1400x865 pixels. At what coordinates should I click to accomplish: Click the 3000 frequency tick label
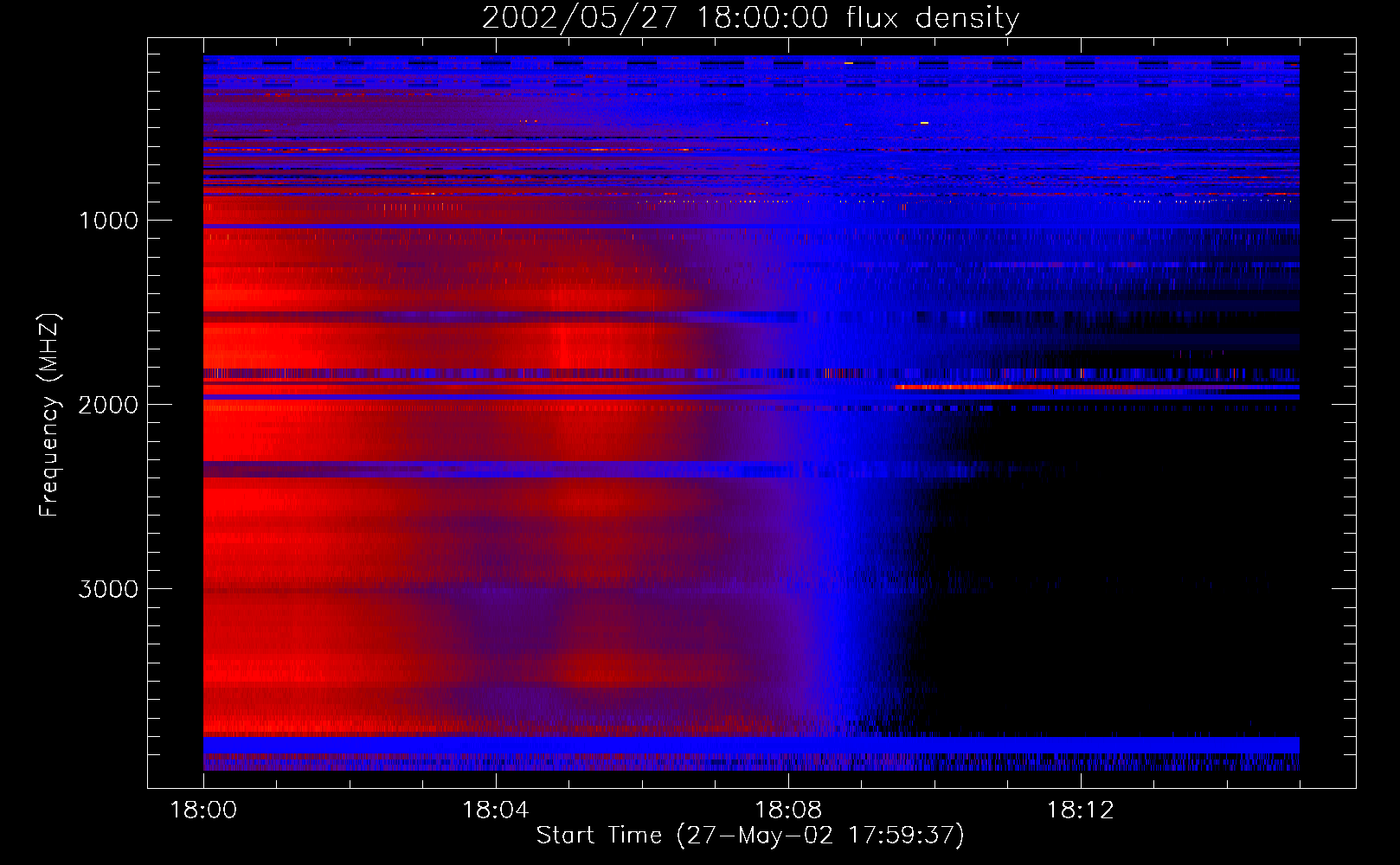108,589
